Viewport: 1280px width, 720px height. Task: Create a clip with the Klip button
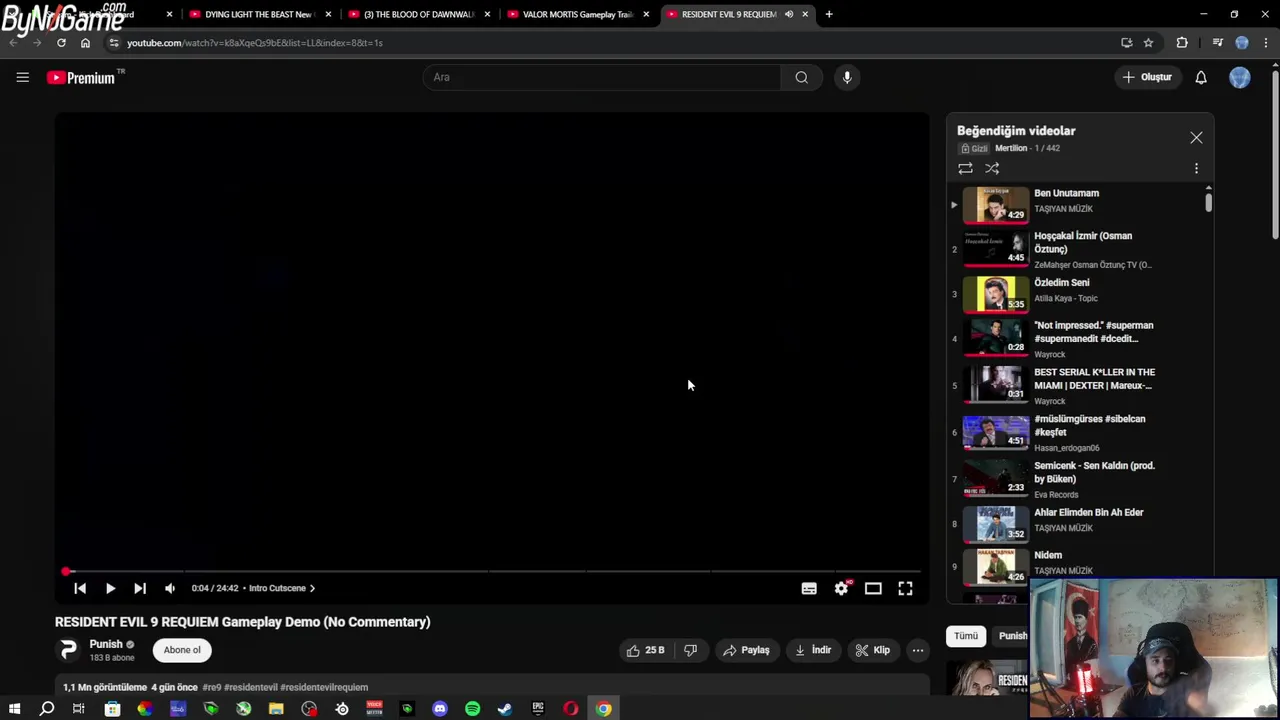872,650
